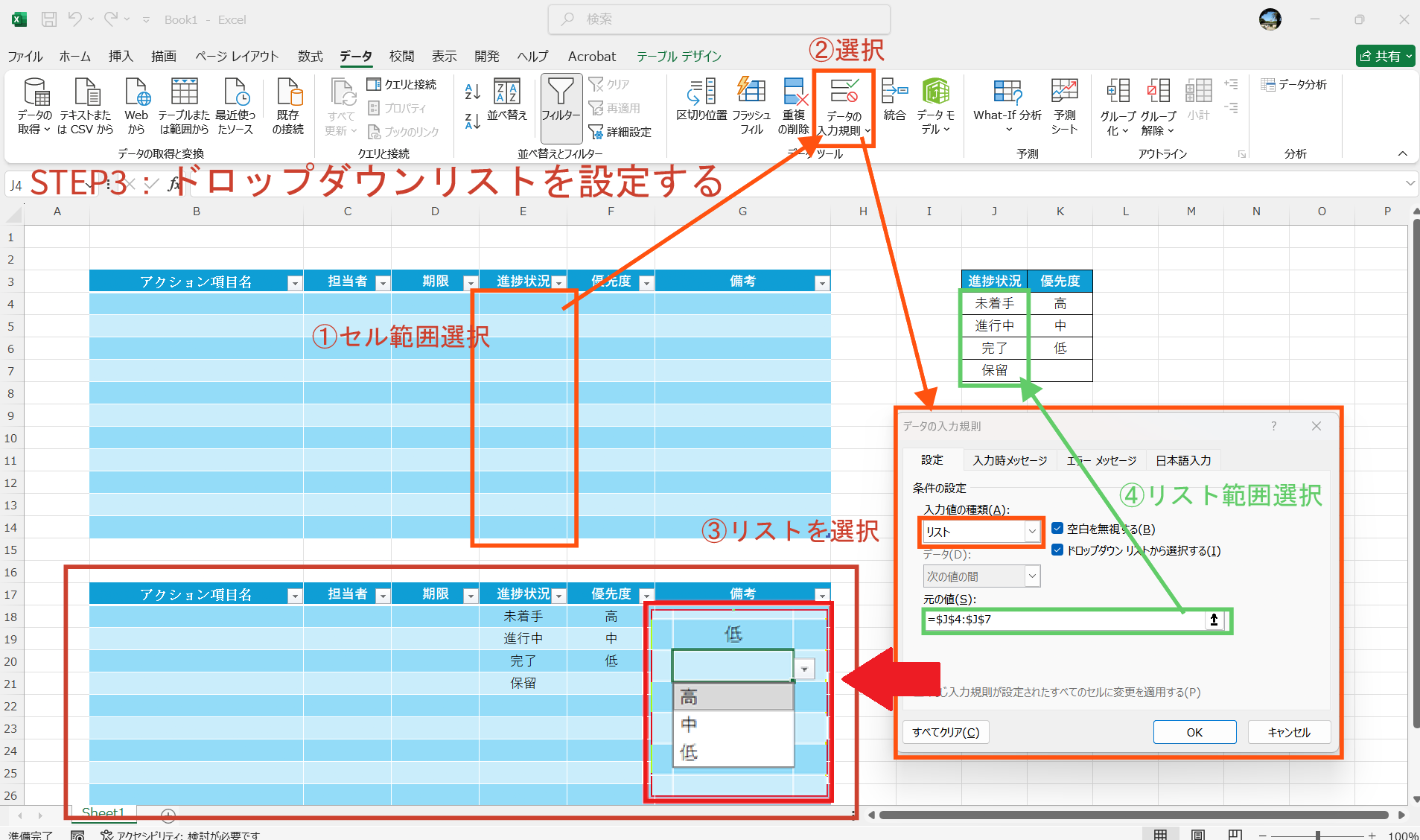Click the 元の値 source range input field
This screenshot has width=1420, height=840.
[x=1065, y=620]
